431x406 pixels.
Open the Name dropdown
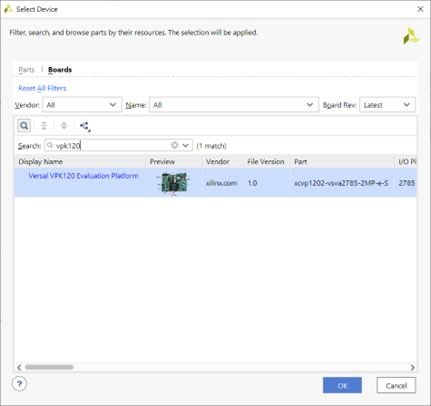(234, 105)
